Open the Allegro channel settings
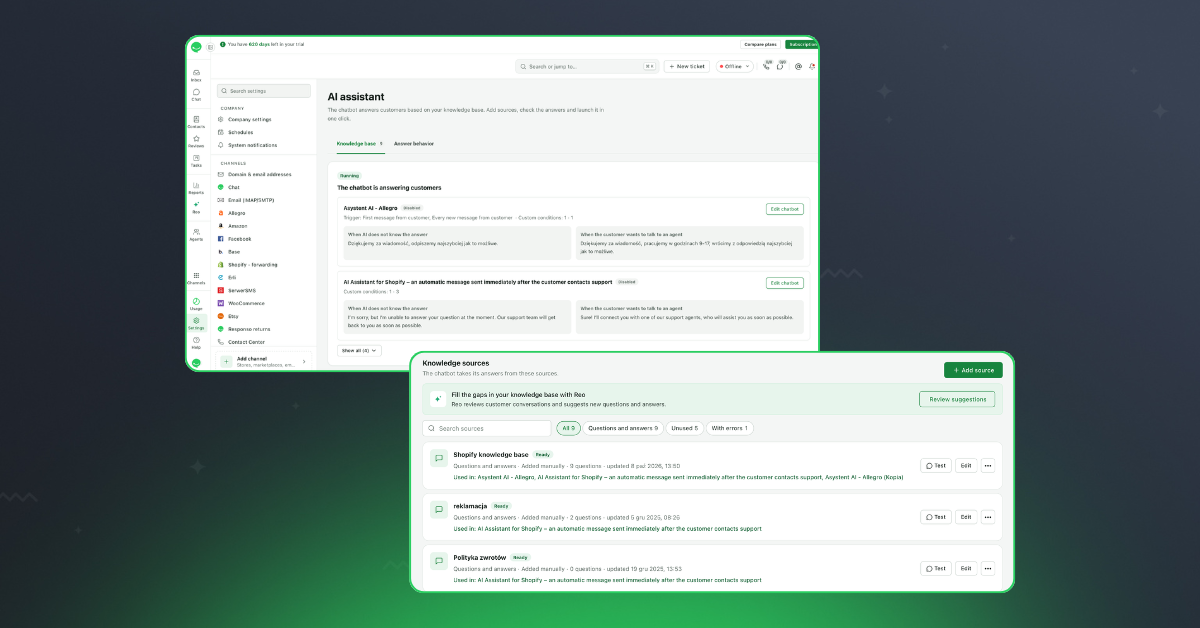Screen dimensions: 1200x628 (236, 213)
